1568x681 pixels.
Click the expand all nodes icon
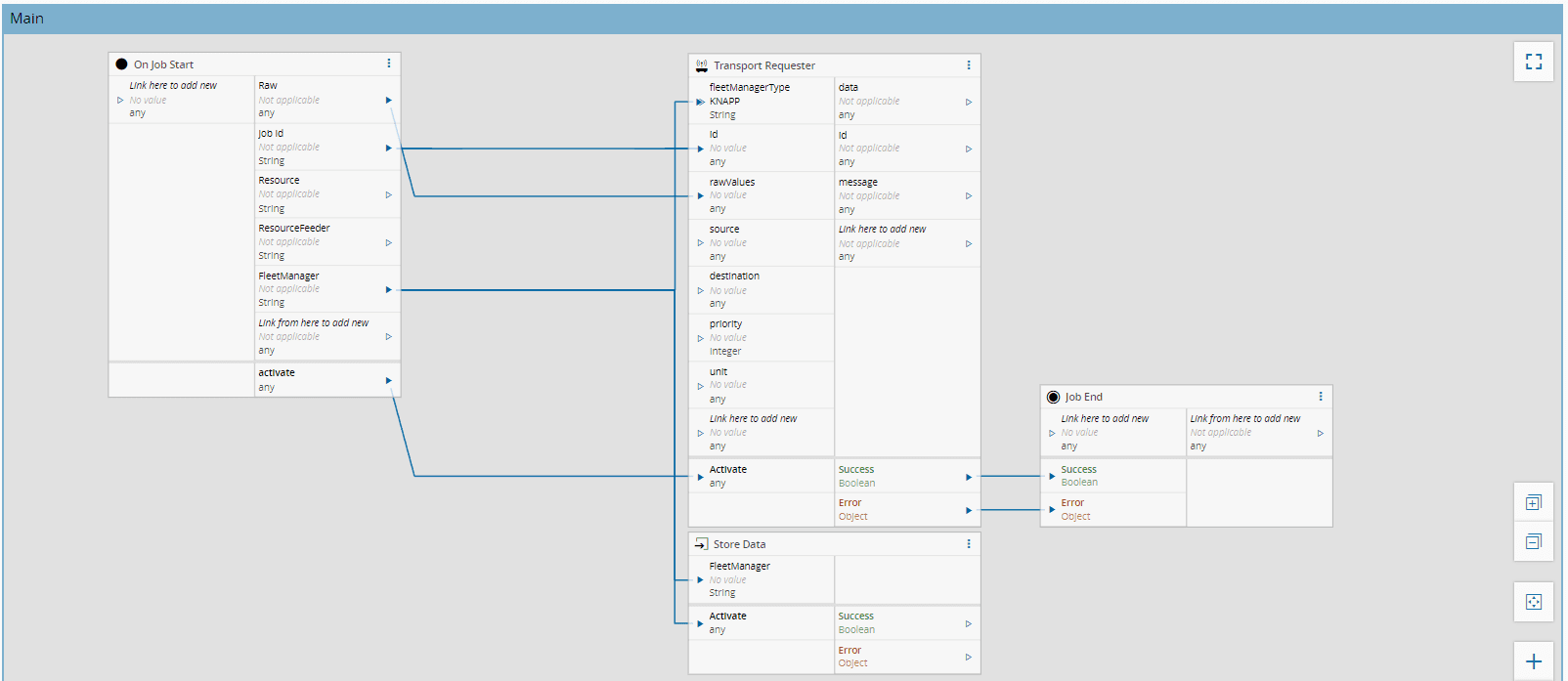pyautogui.click(x=1533, y=503)
